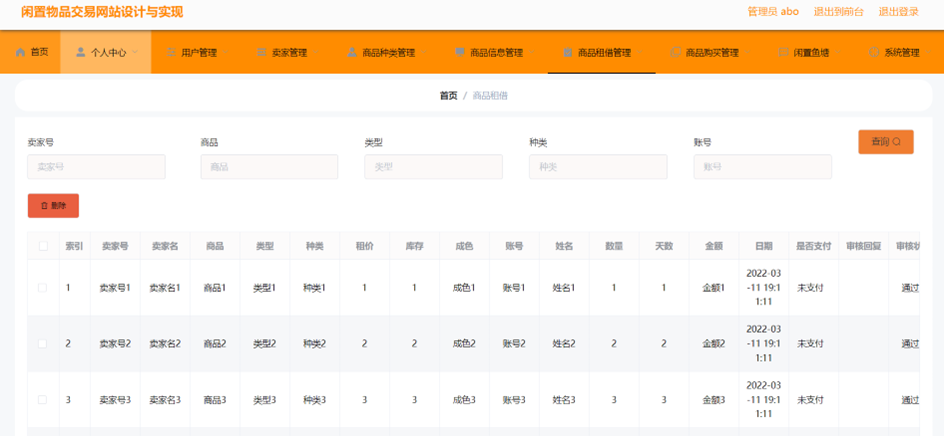Viewport: 944px width, 436px height.
Task: Open the 个人中心 menu
Action: pos(105,52)
